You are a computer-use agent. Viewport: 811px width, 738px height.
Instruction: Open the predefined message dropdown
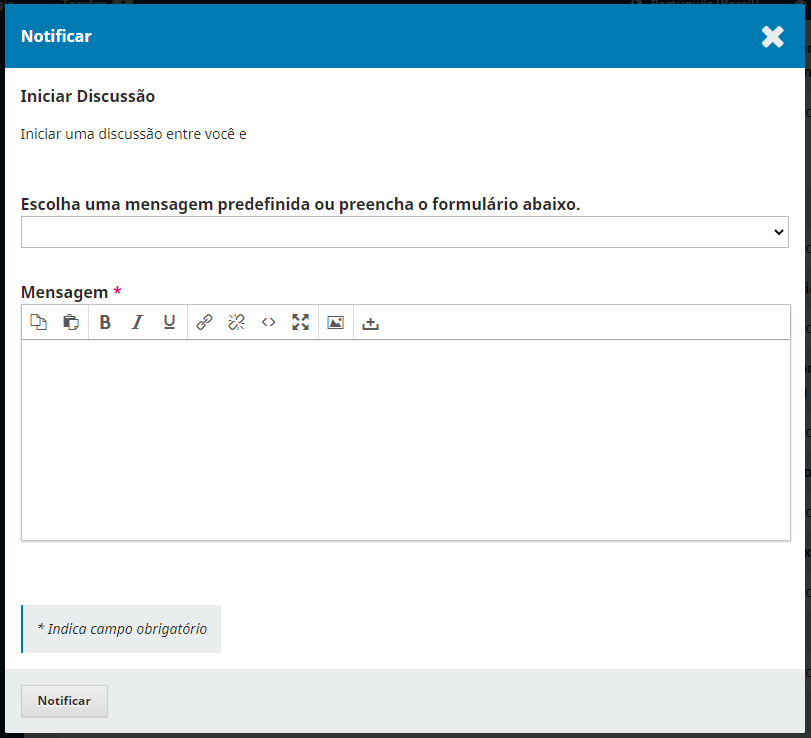click(404, 232)
